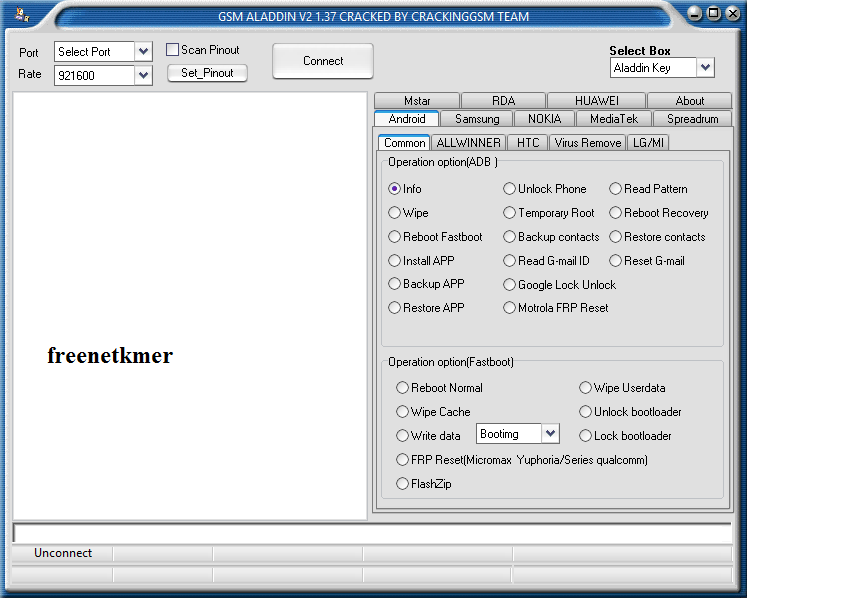The width and height of the screenshot is (844, 598).
Task: Open the LG/MI sub-tab
Action: tap(648, 143)
